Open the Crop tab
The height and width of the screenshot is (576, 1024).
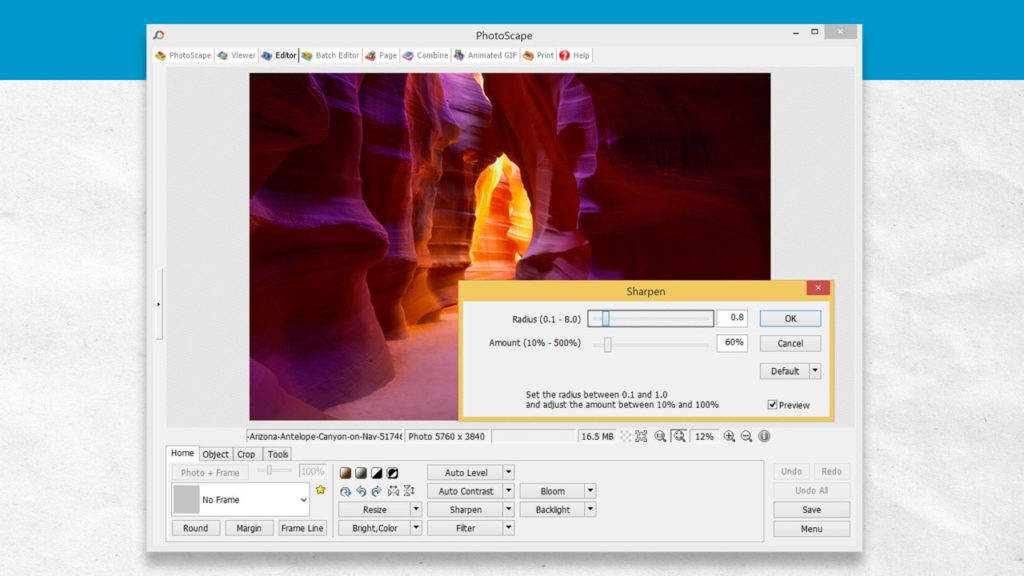coord(246,453)
